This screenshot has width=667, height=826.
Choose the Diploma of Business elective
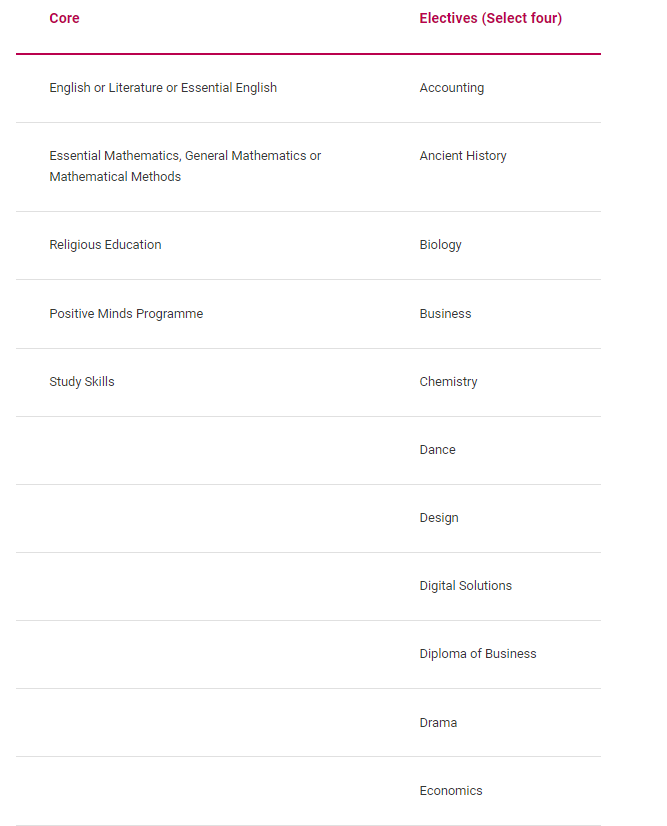pyautogui.click(x=477, y=654)
